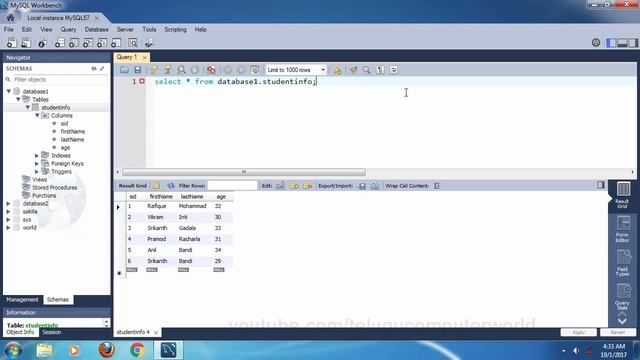
Task: Save the script with the floppy disk icon
Action: pos(138,70)
